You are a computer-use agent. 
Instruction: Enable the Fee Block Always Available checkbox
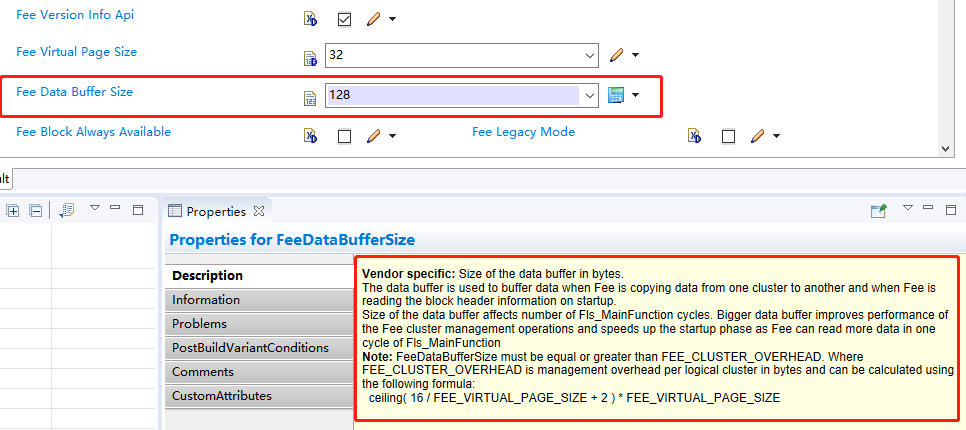[344, 136]
